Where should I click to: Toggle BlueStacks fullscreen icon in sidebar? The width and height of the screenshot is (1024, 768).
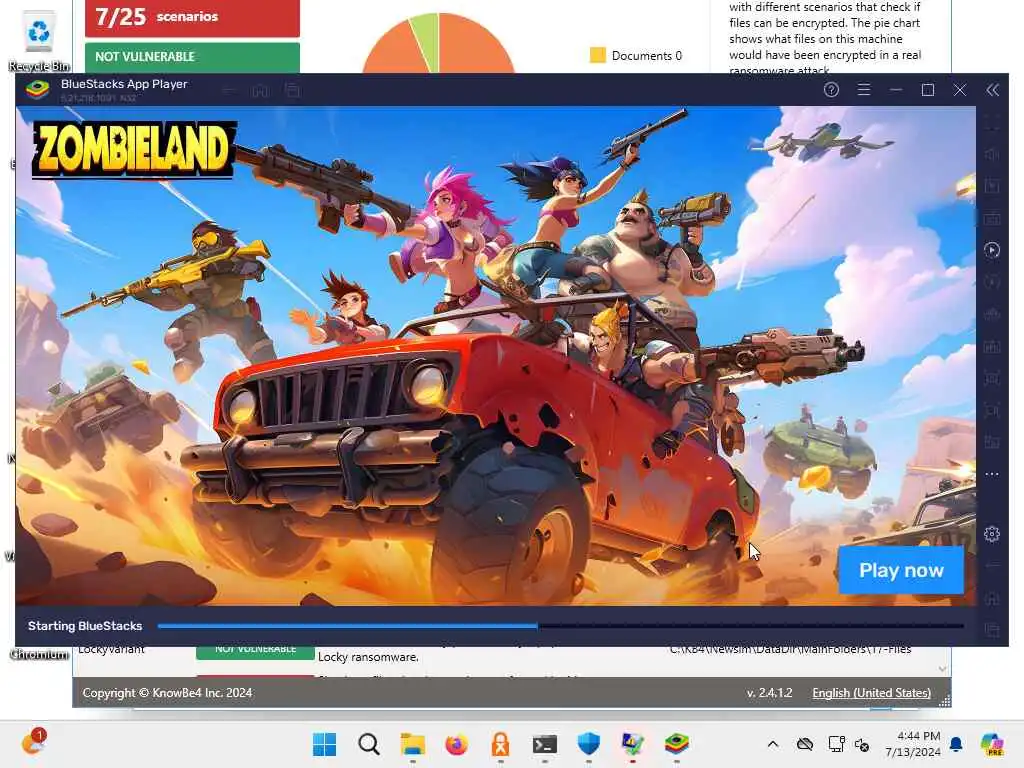tap(992, 122)
